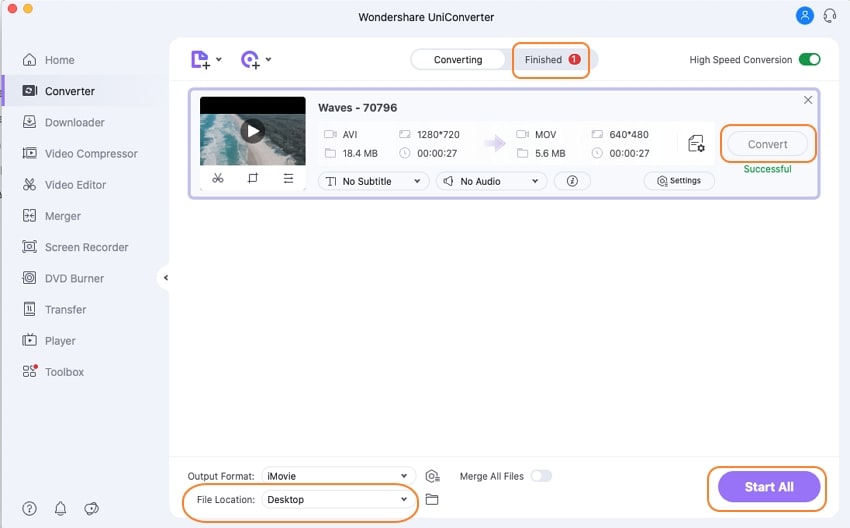The image size is (850, 528).
Task: Expand the No Audio dropdown
Action: pyautogui.click(x=491, y=181)
